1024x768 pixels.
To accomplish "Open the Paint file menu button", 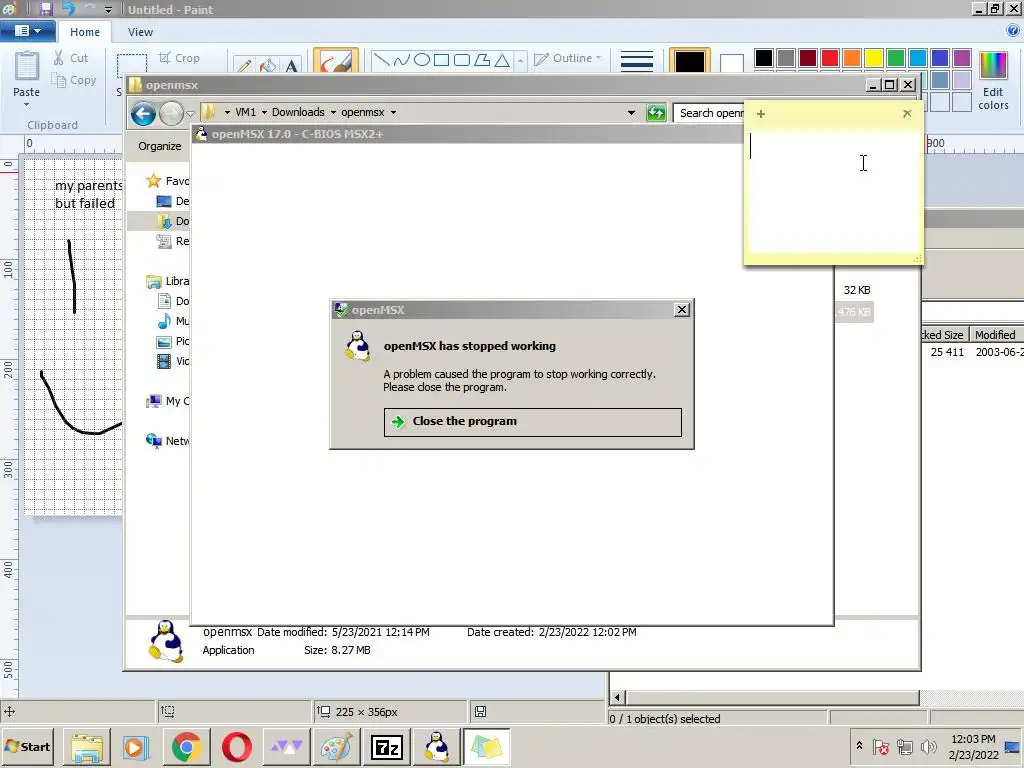I will 27,31.
